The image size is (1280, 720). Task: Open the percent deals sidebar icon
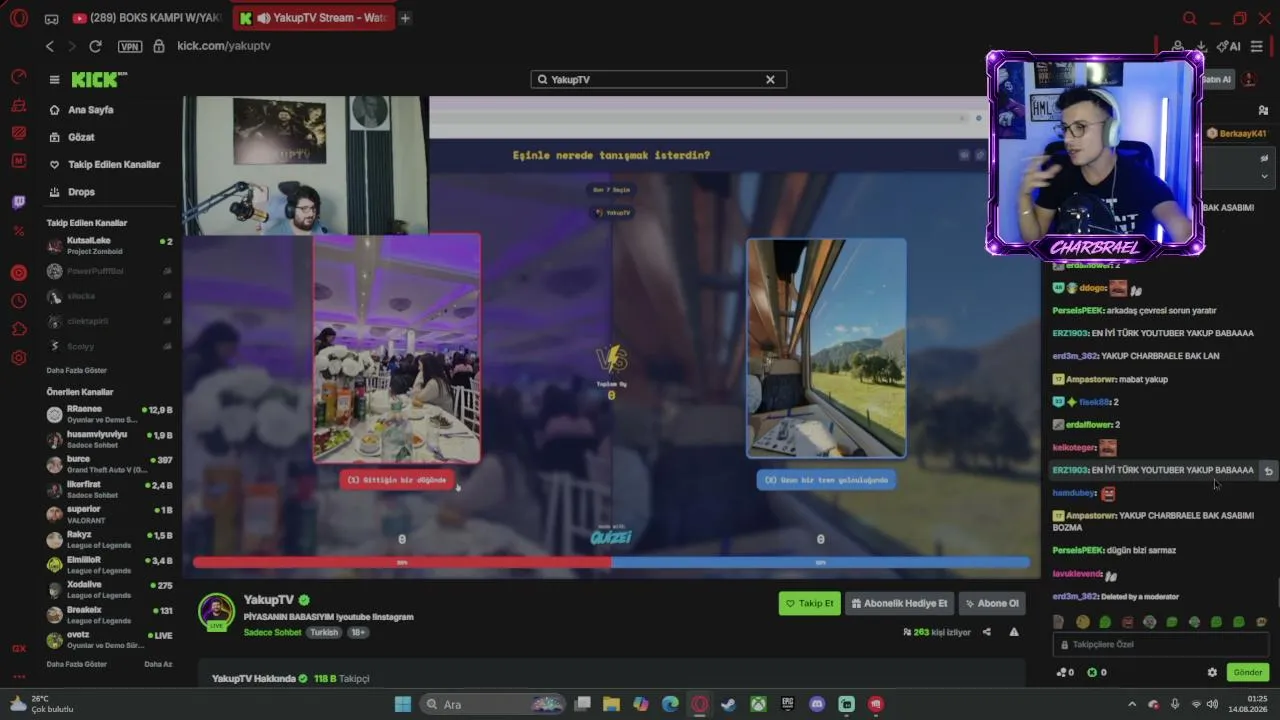click(18, 231)
